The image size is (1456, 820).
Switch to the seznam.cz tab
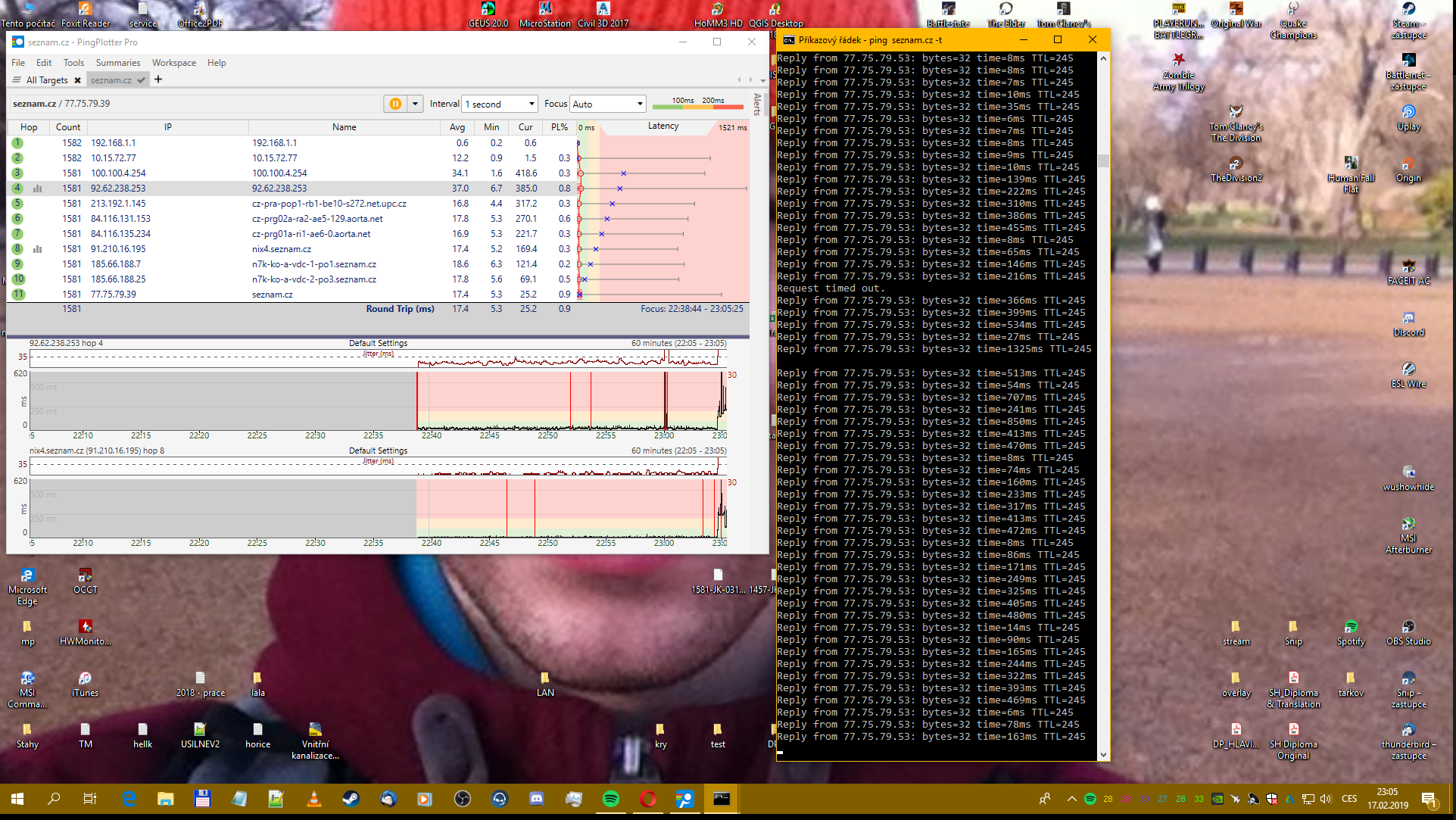coord(111,80)
